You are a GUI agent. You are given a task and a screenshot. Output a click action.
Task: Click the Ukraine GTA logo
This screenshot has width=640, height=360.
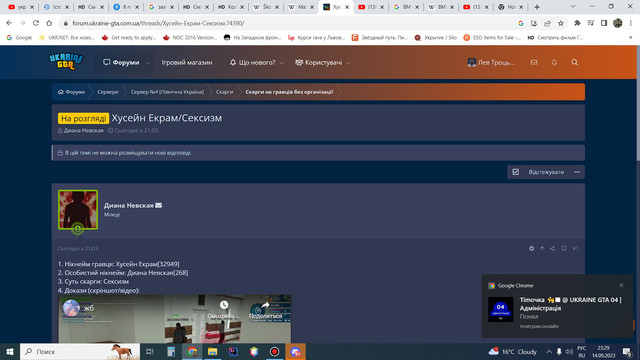coord(66,62)
